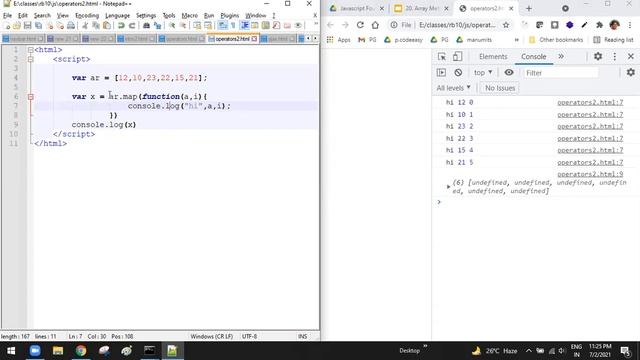Open DevTools three-dot customize menu
The image size is (640, 360).
615,56
